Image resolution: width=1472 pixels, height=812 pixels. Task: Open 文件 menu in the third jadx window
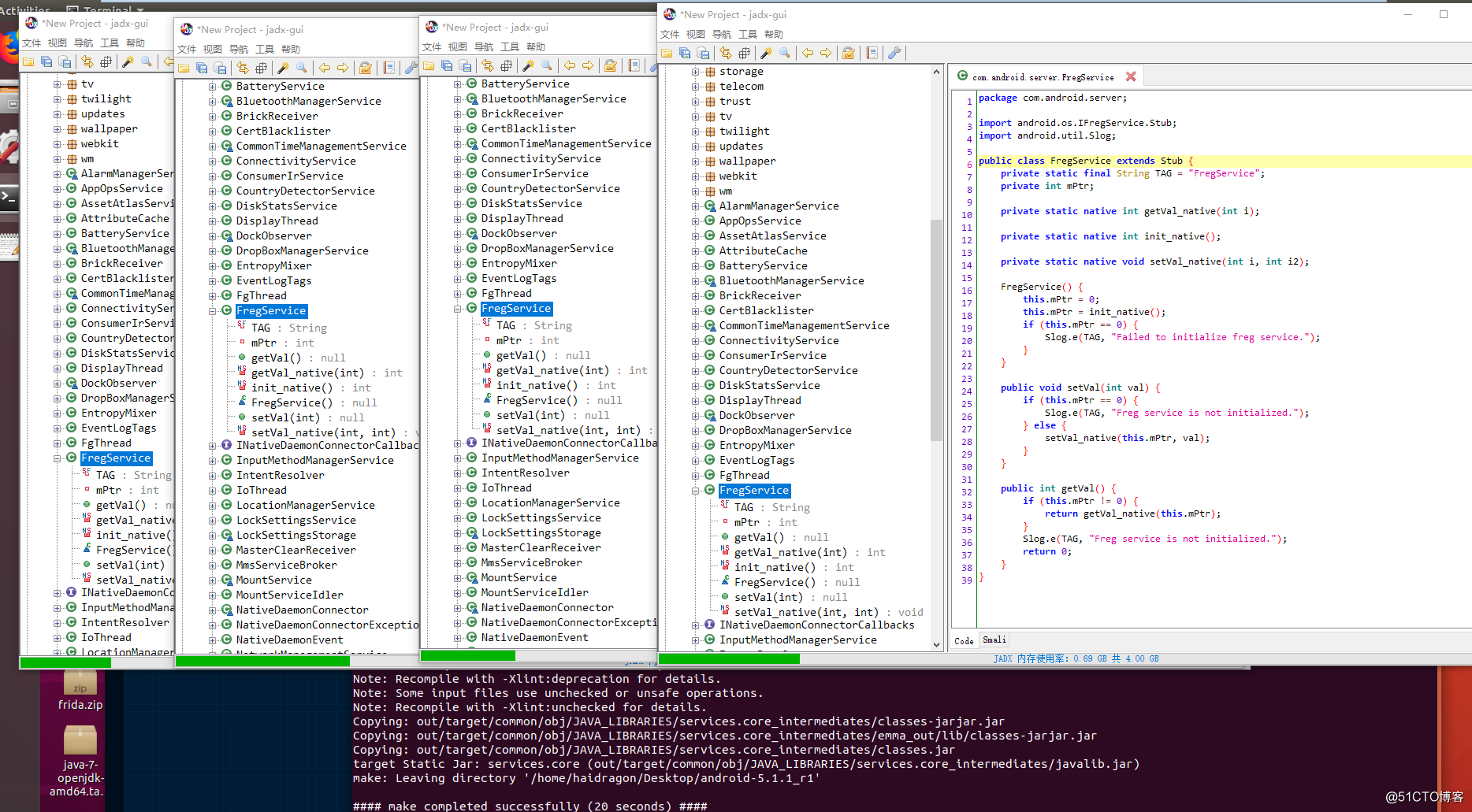(x=432, y=47)
